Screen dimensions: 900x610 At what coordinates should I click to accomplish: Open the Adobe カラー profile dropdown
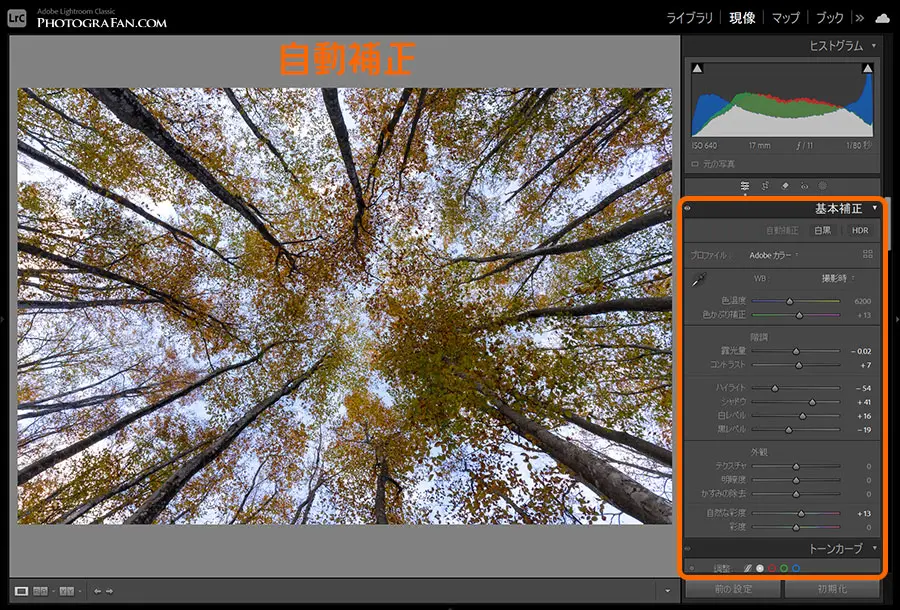[x=774, y=255]
